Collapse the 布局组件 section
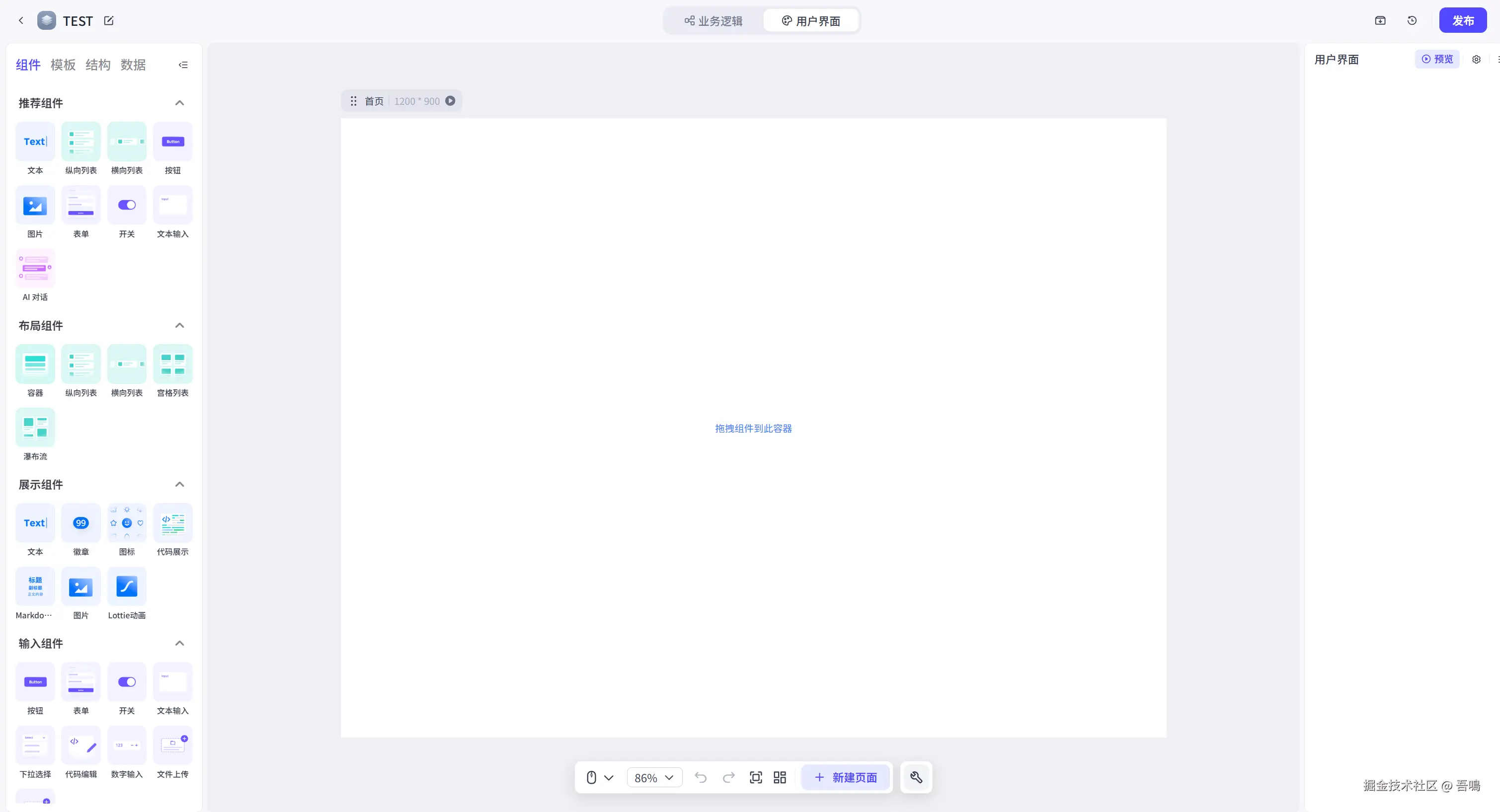This screenshot has height=812, width=1500. point(179,325)
